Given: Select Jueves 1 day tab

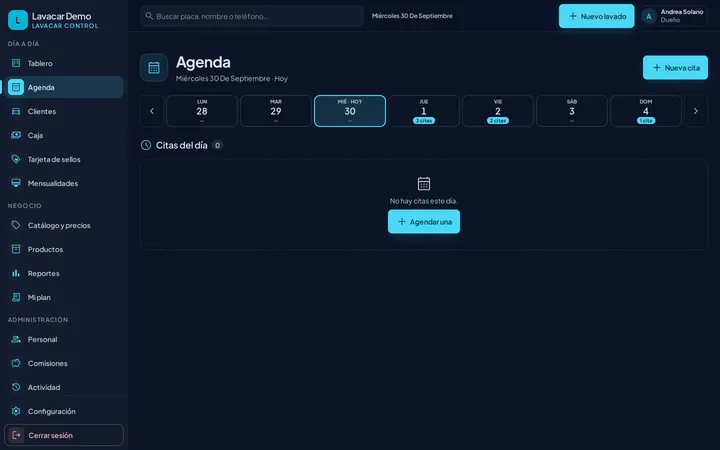Looking at the screenshot, I should pos(424,111).
